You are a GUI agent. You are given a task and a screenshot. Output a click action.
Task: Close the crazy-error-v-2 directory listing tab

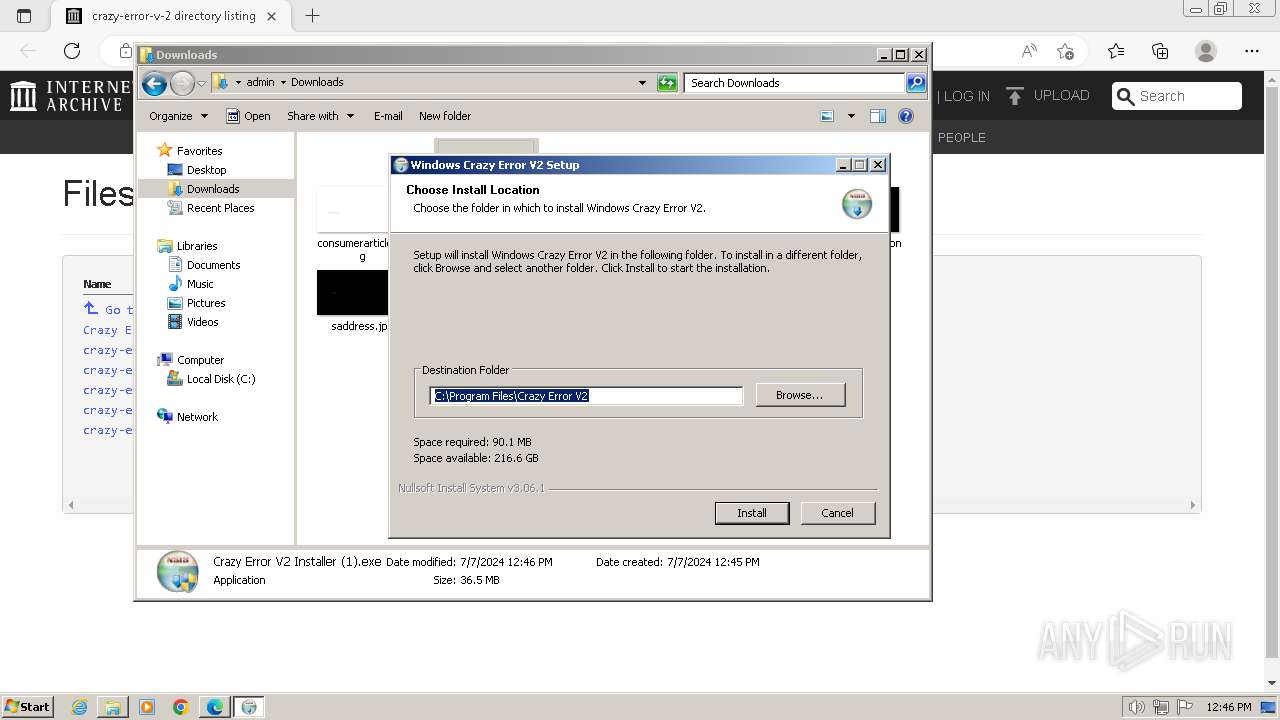tap(271, 16)
